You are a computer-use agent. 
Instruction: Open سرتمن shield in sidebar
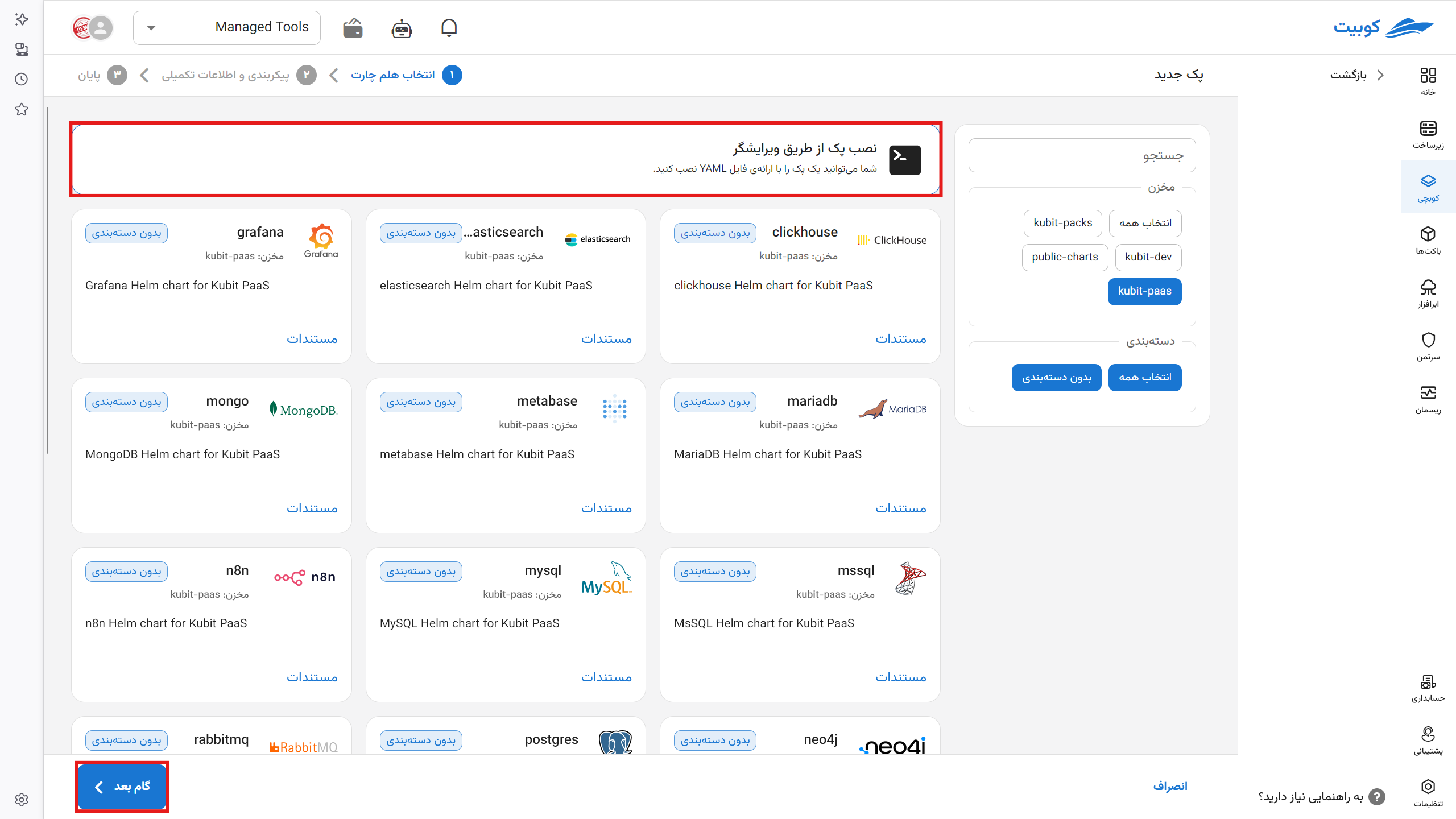pyautogui.click(x=1428, y=346)
